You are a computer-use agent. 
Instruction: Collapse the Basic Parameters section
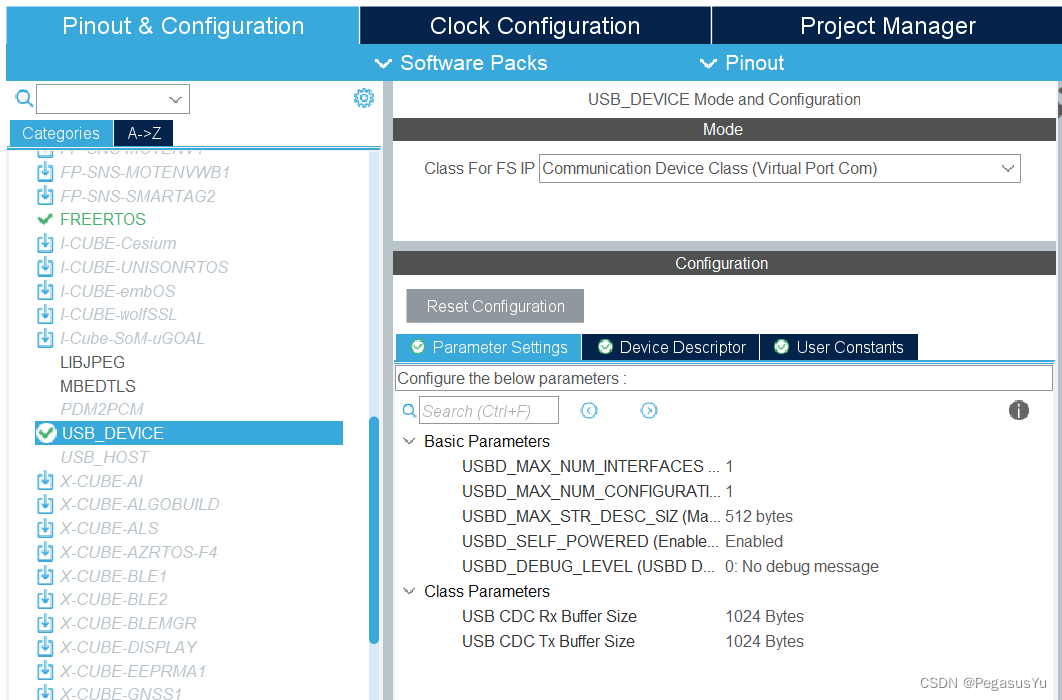click(x=409, y=441)
